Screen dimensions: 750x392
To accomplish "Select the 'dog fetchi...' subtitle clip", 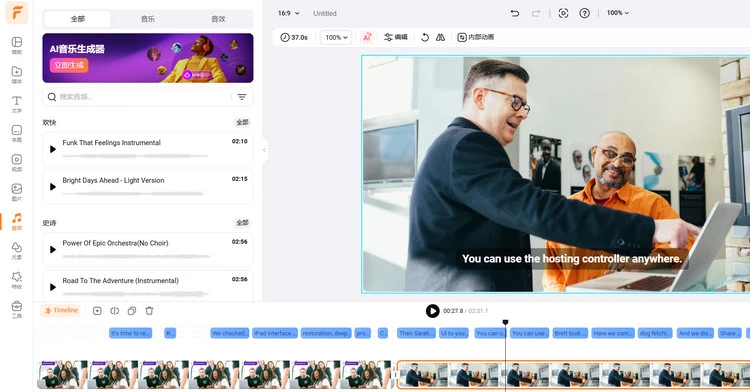I will [x=655, y=333].
